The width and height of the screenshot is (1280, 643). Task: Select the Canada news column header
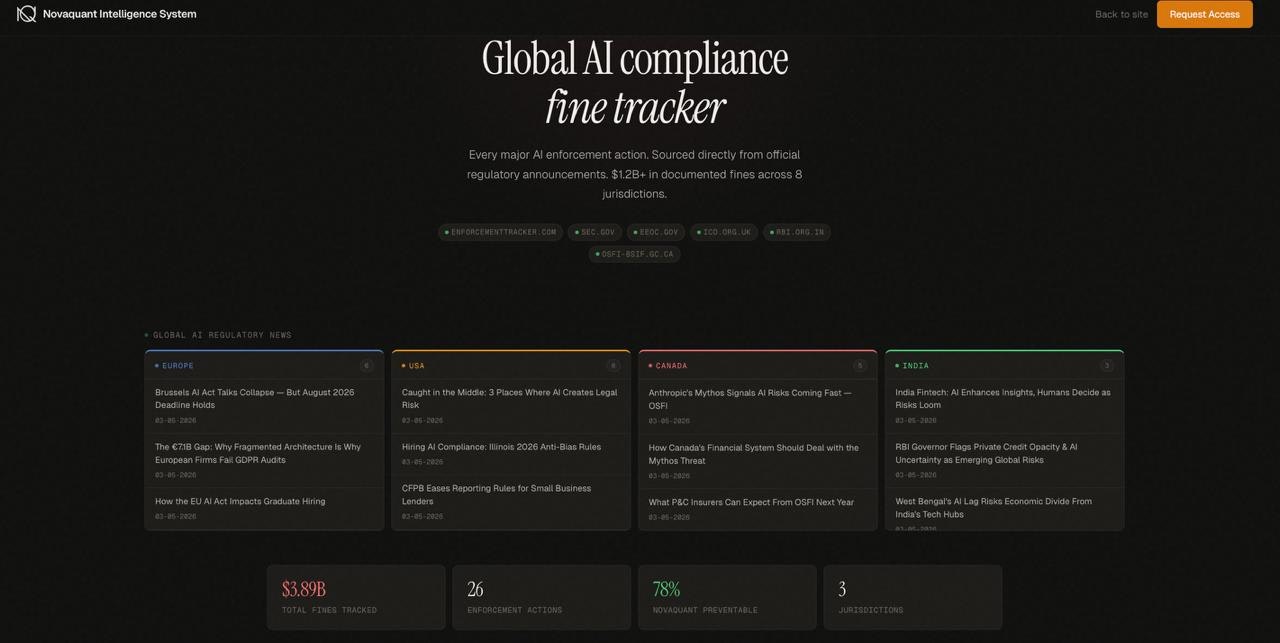(x=757, y=366)
